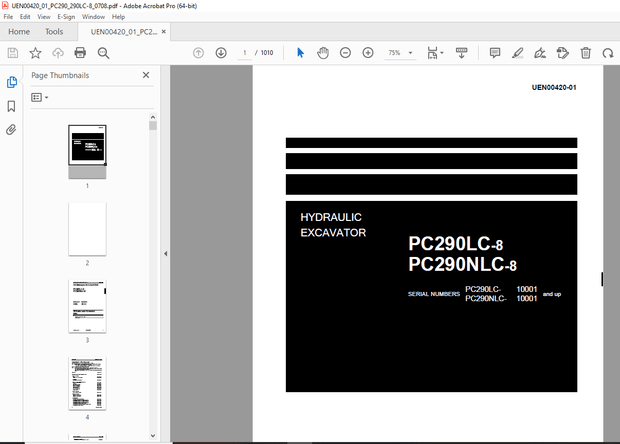Close the UEN00420_01_PC2 document tab

(164, 32)
